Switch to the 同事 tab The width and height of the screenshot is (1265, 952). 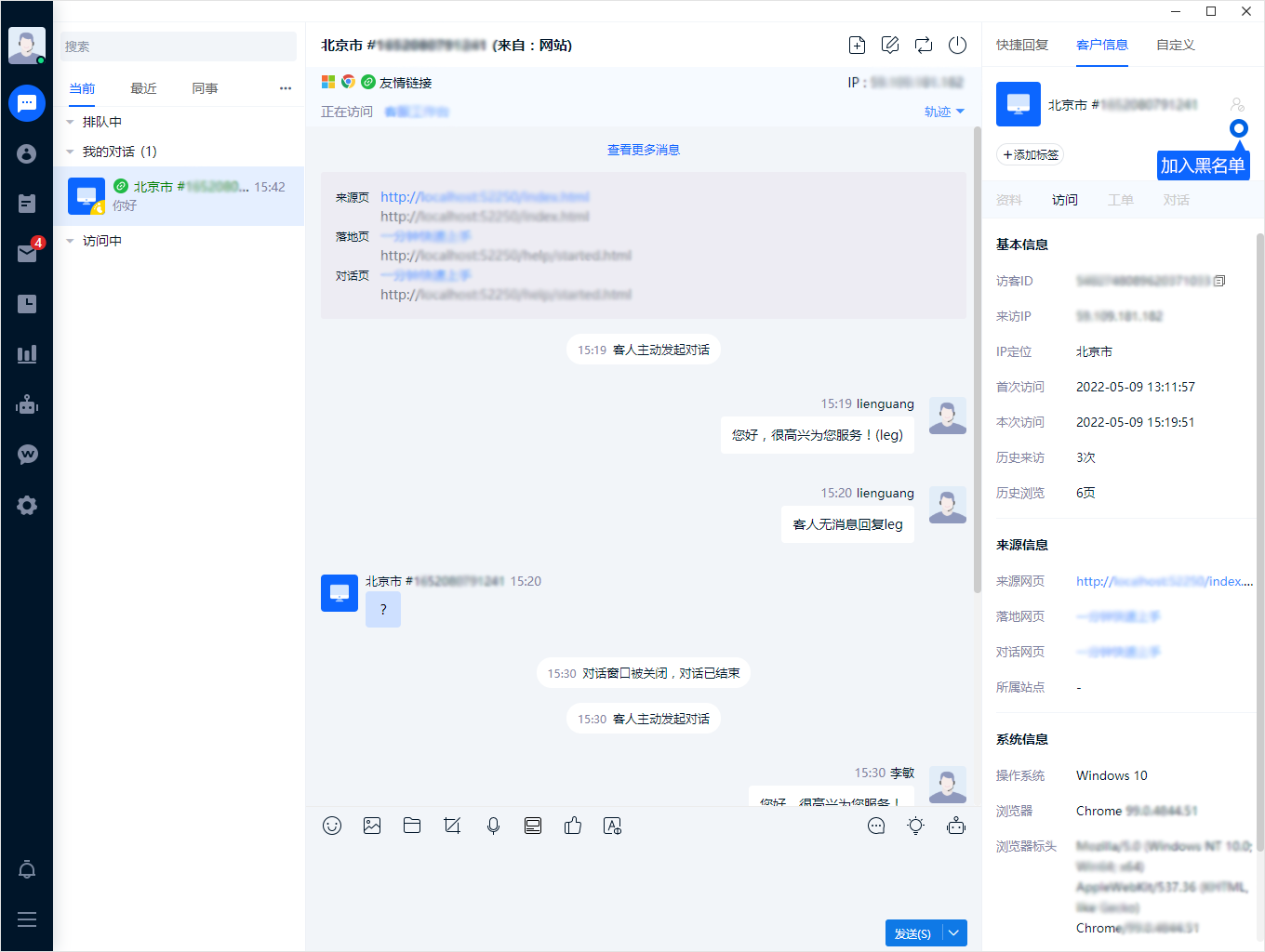coord(205,88)
